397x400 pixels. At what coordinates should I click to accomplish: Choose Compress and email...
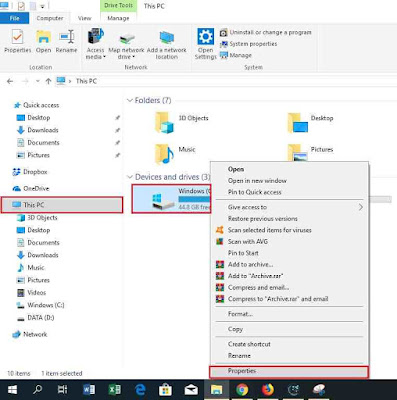coord(289,287)
